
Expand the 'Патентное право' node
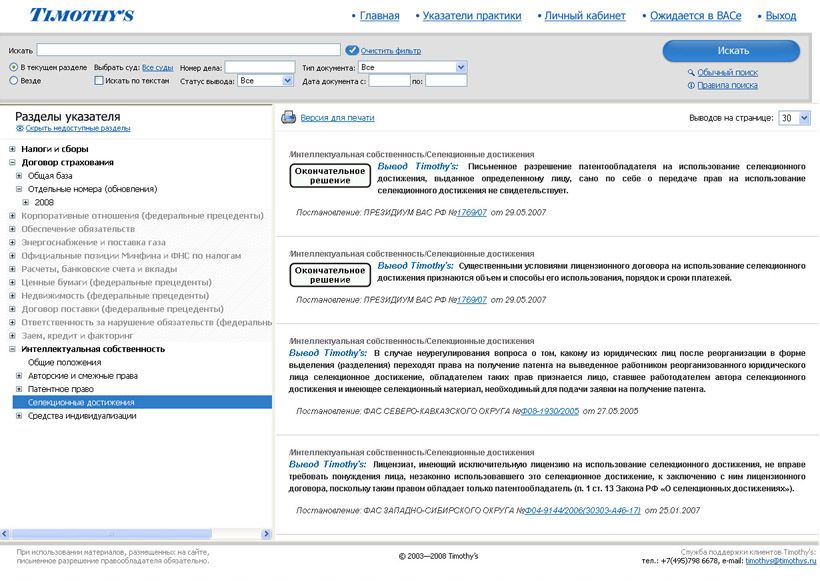pyautogui.click(x=19, y=389)
